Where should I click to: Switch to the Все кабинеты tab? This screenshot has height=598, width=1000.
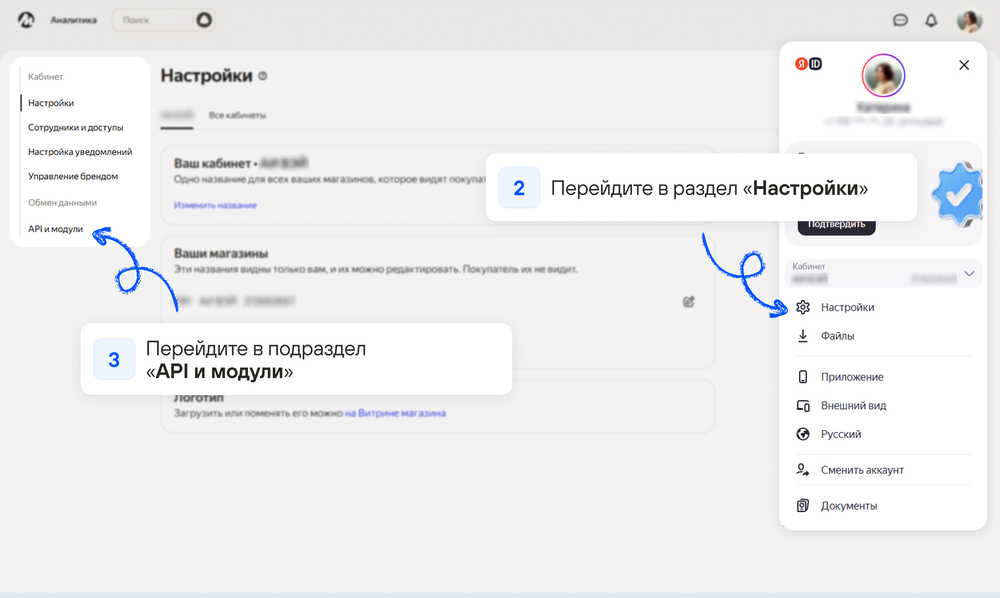pos(237,115)
